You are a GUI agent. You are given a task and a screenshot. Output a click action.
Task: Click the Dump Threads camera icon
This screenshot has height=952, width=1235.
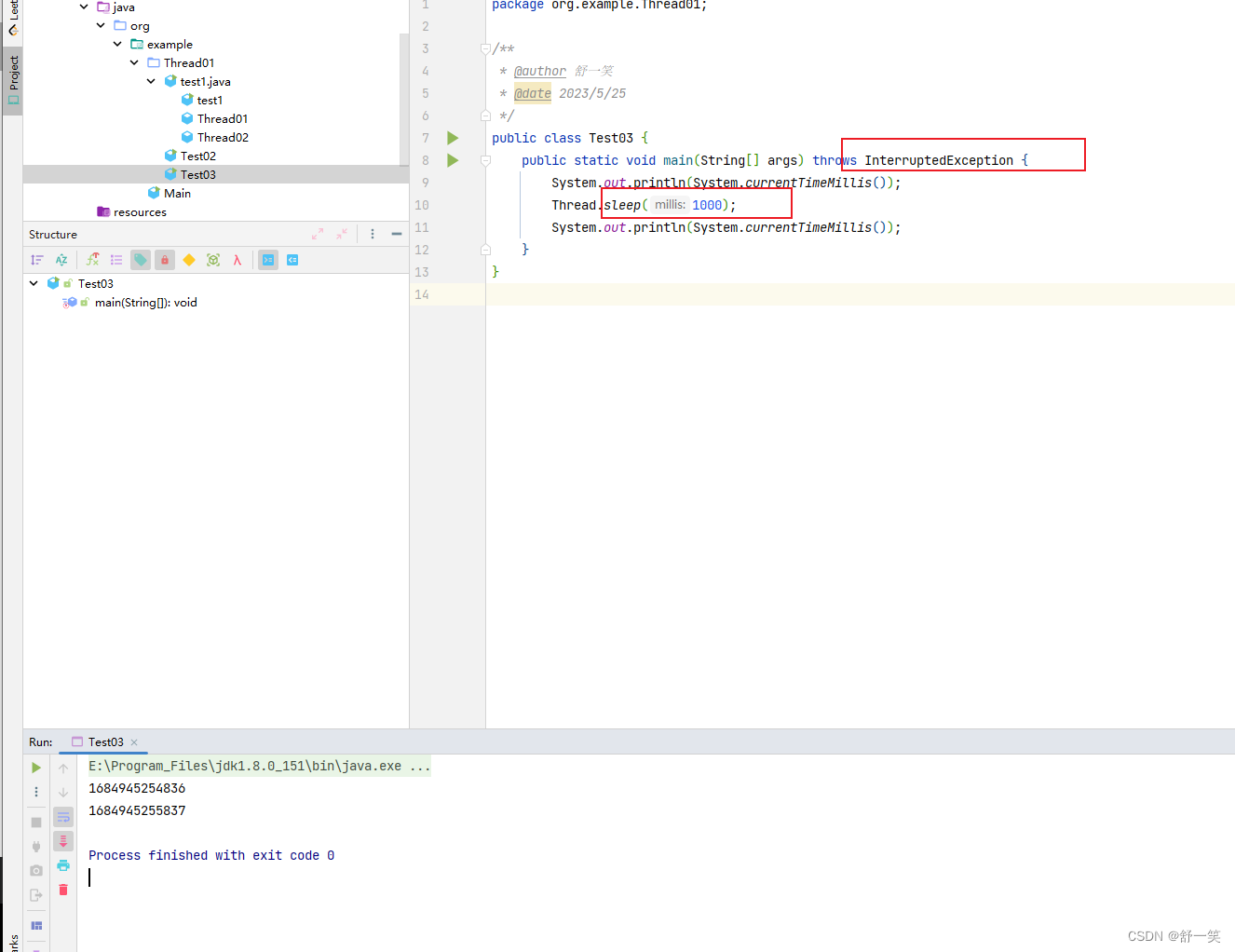tap(36, 871)
